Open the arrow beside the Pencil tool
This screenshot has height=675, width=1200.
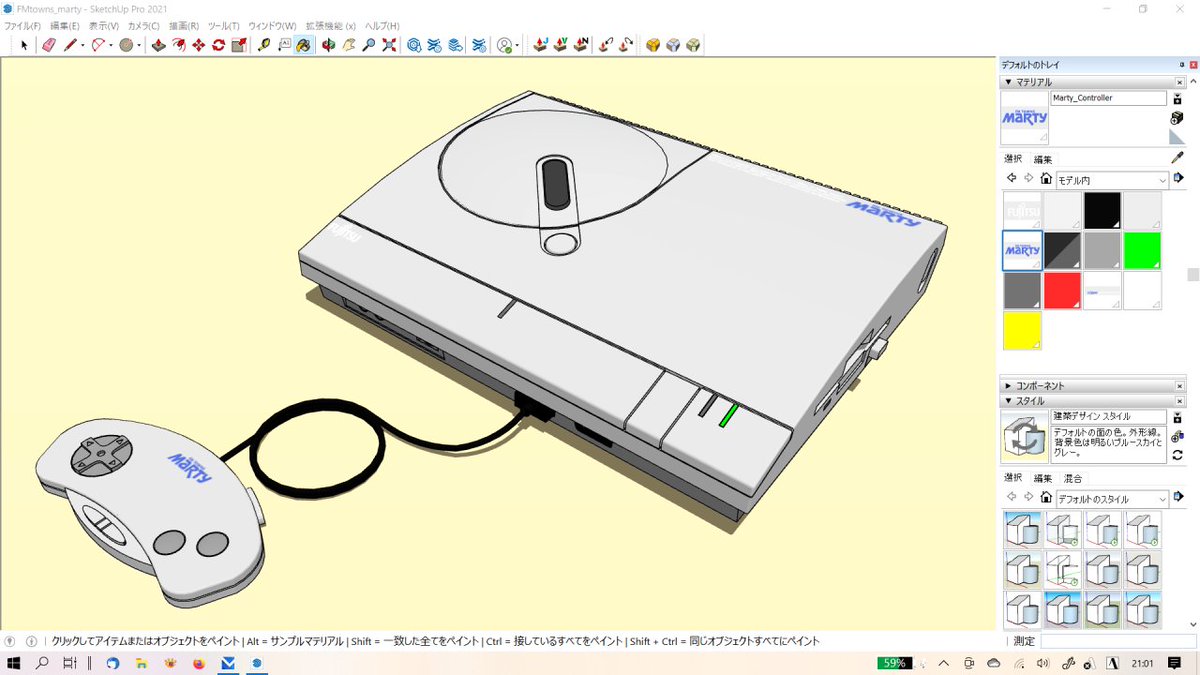tap(83, 45)
